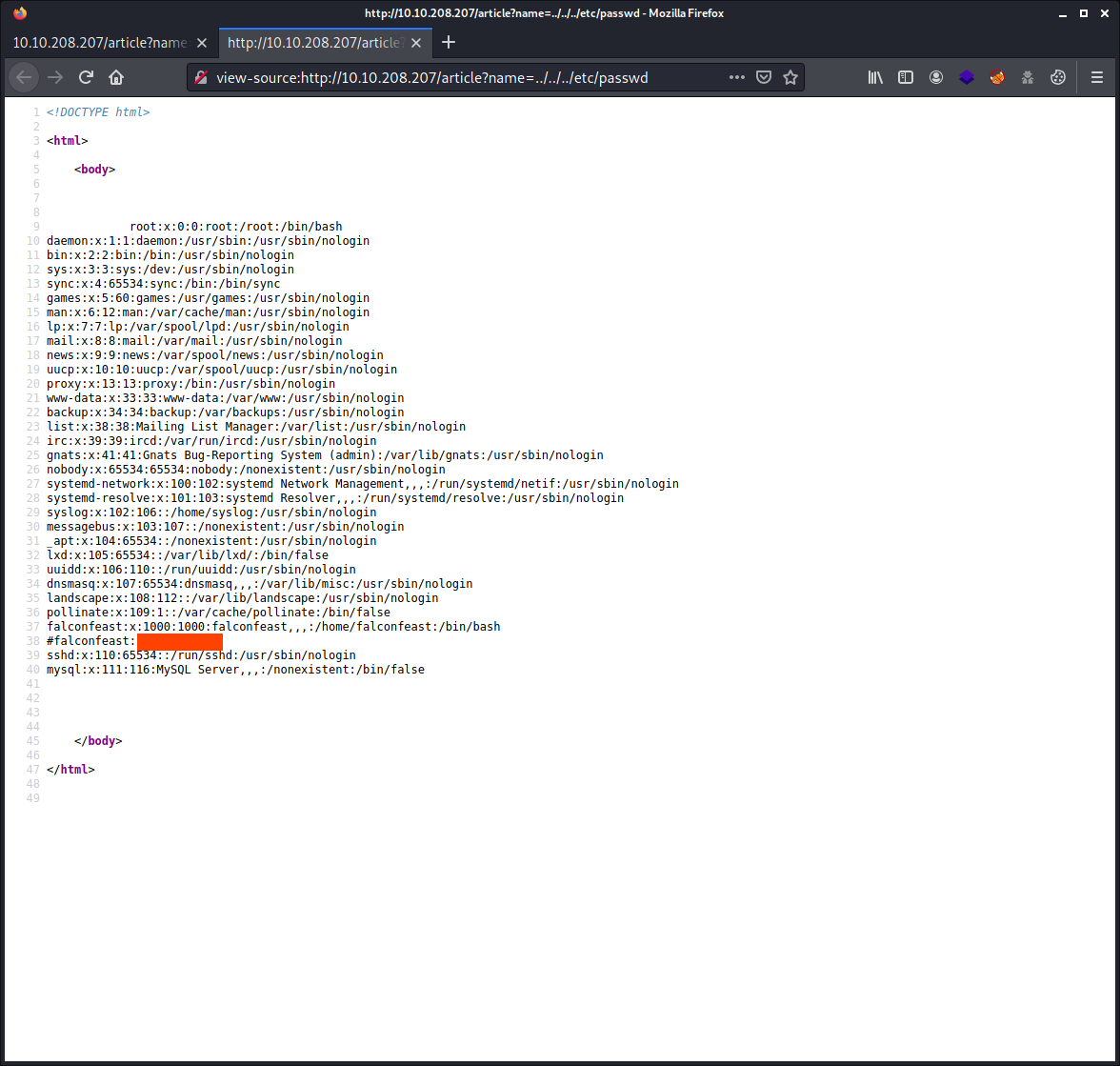The height and width of the screenshot is (1066, 1120).
Task: Click the dnsmasq:x:107:65534 line
Action: click(259, 584)
